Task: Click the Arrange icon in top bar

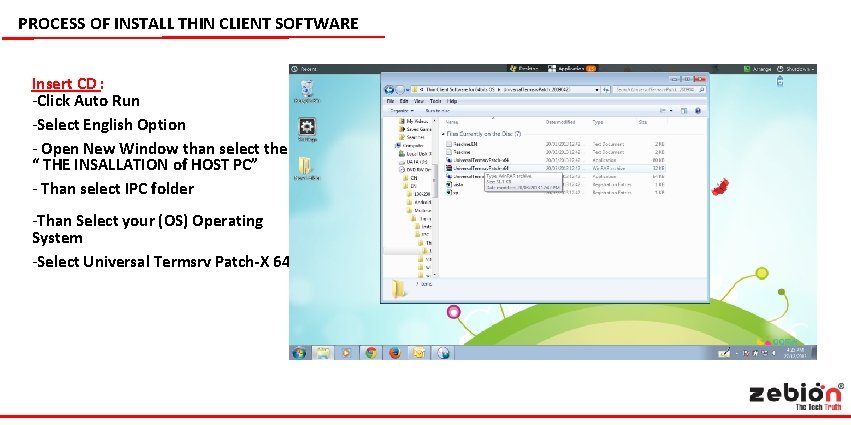Action: (747, 69)
